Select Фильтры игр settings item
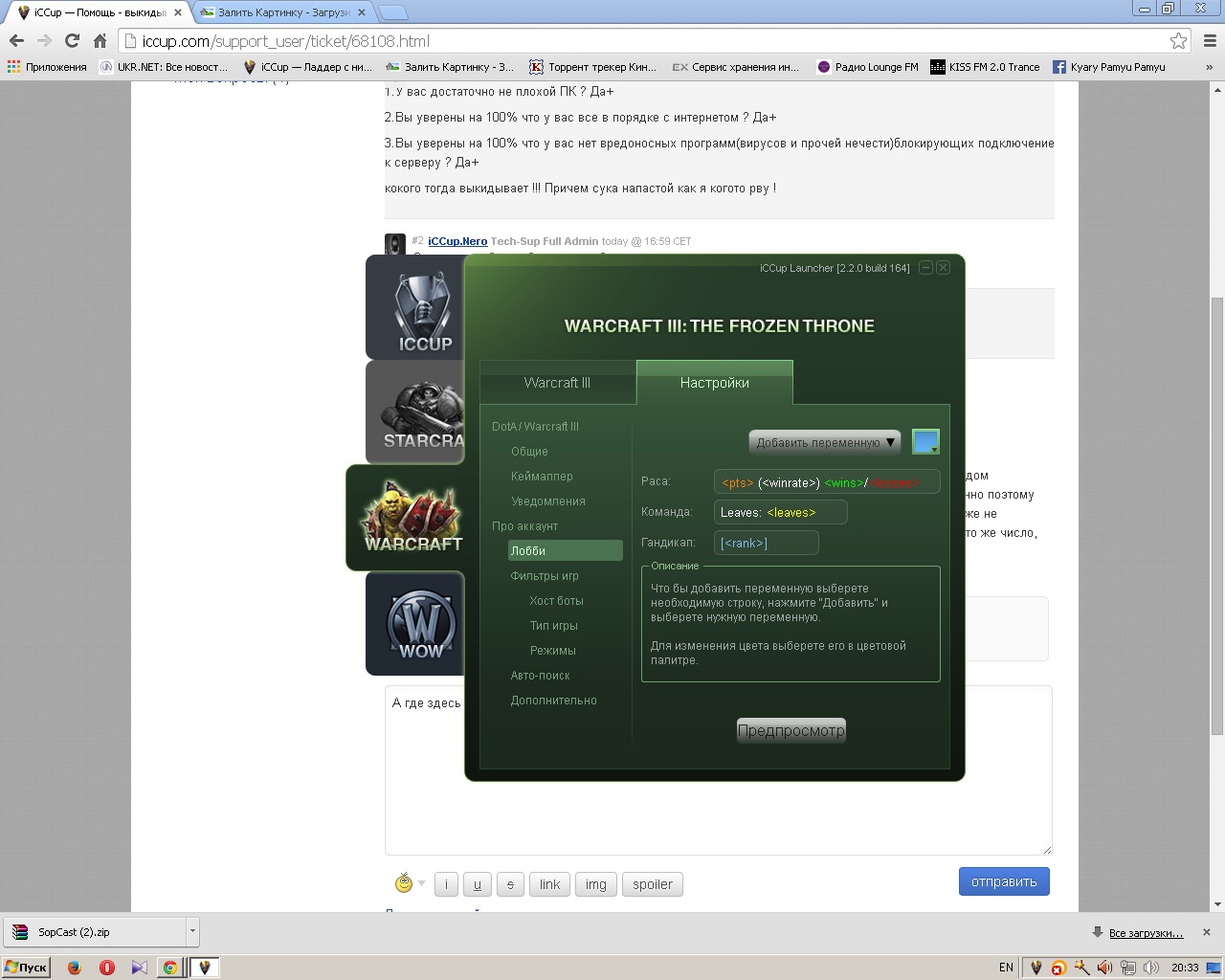1225x980 pixels. click(545, 576)
